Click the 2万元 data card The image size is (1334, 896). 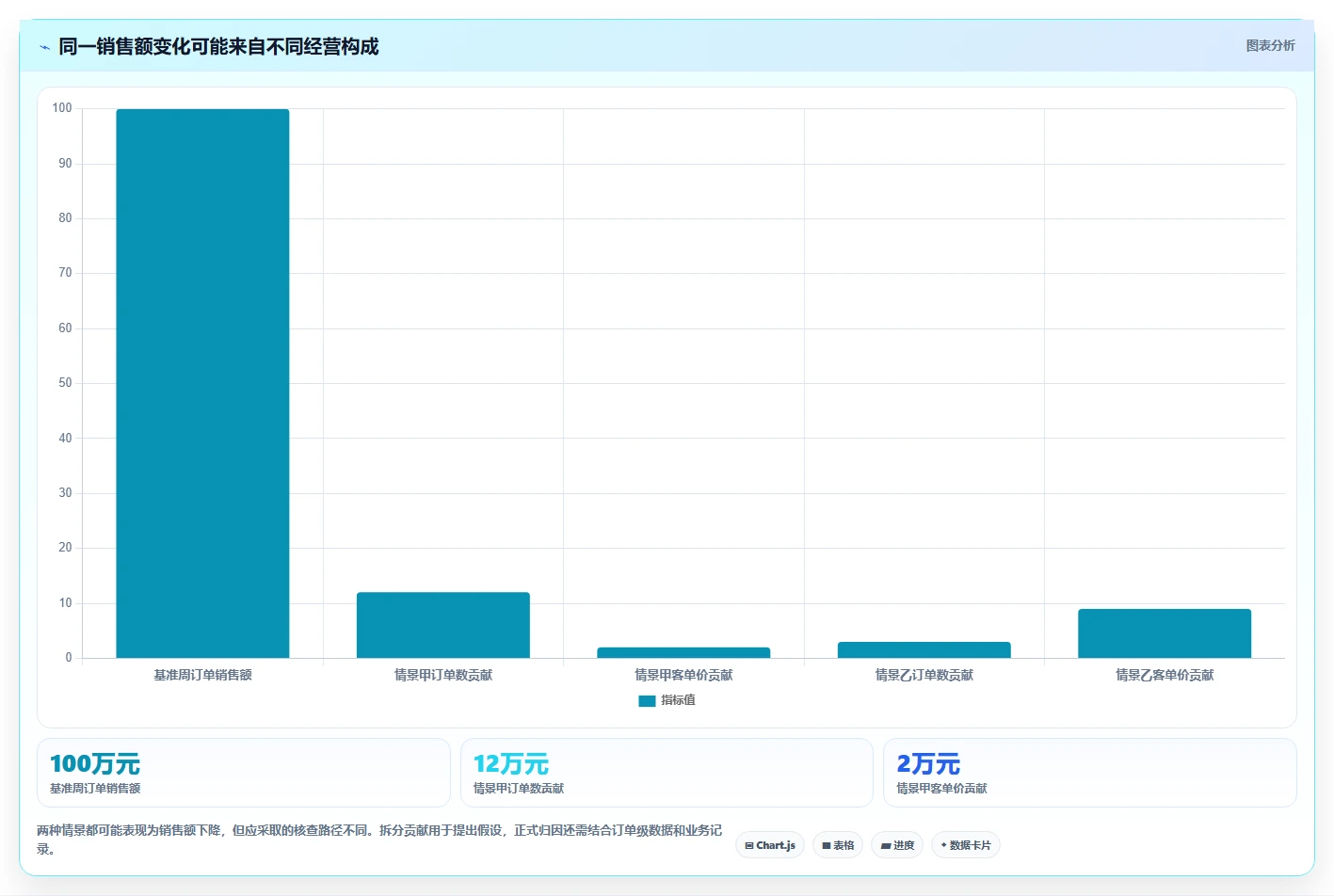(x=1090, y=773)
